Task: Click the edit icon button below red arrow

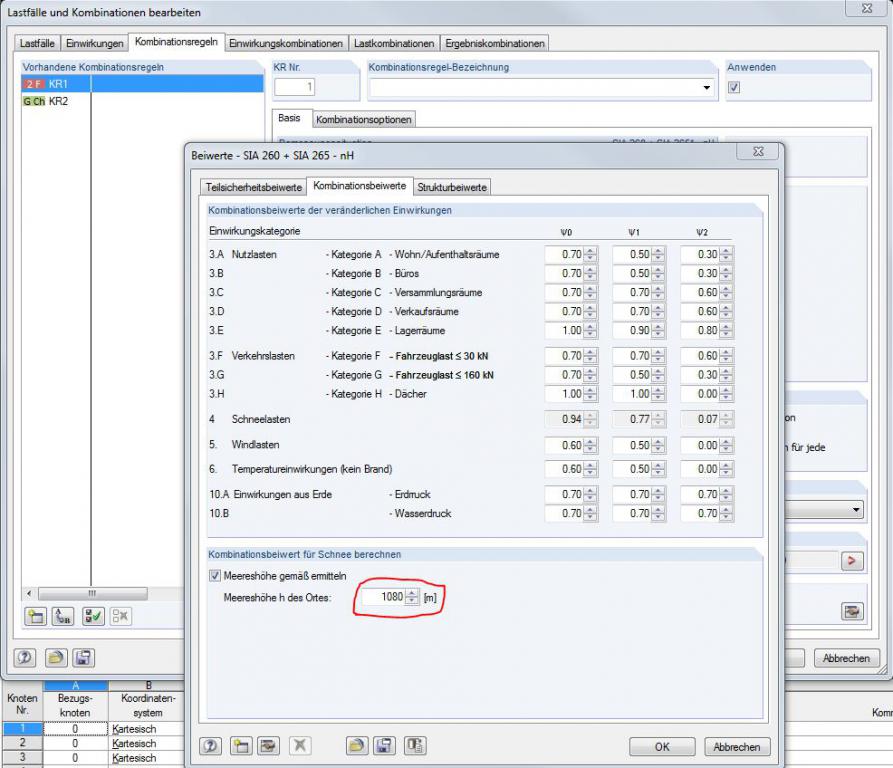Action: point(852,611)
